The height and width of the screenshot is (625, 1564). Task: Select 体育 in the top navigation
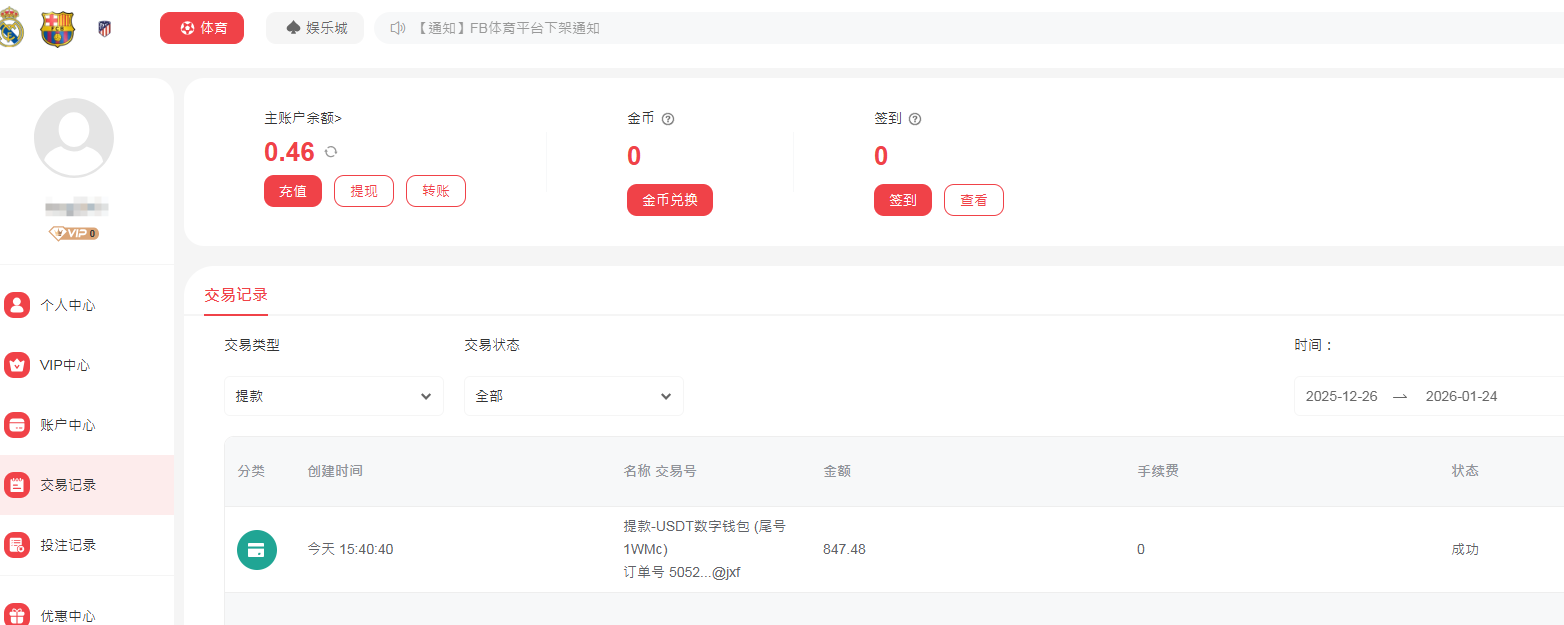202,28
